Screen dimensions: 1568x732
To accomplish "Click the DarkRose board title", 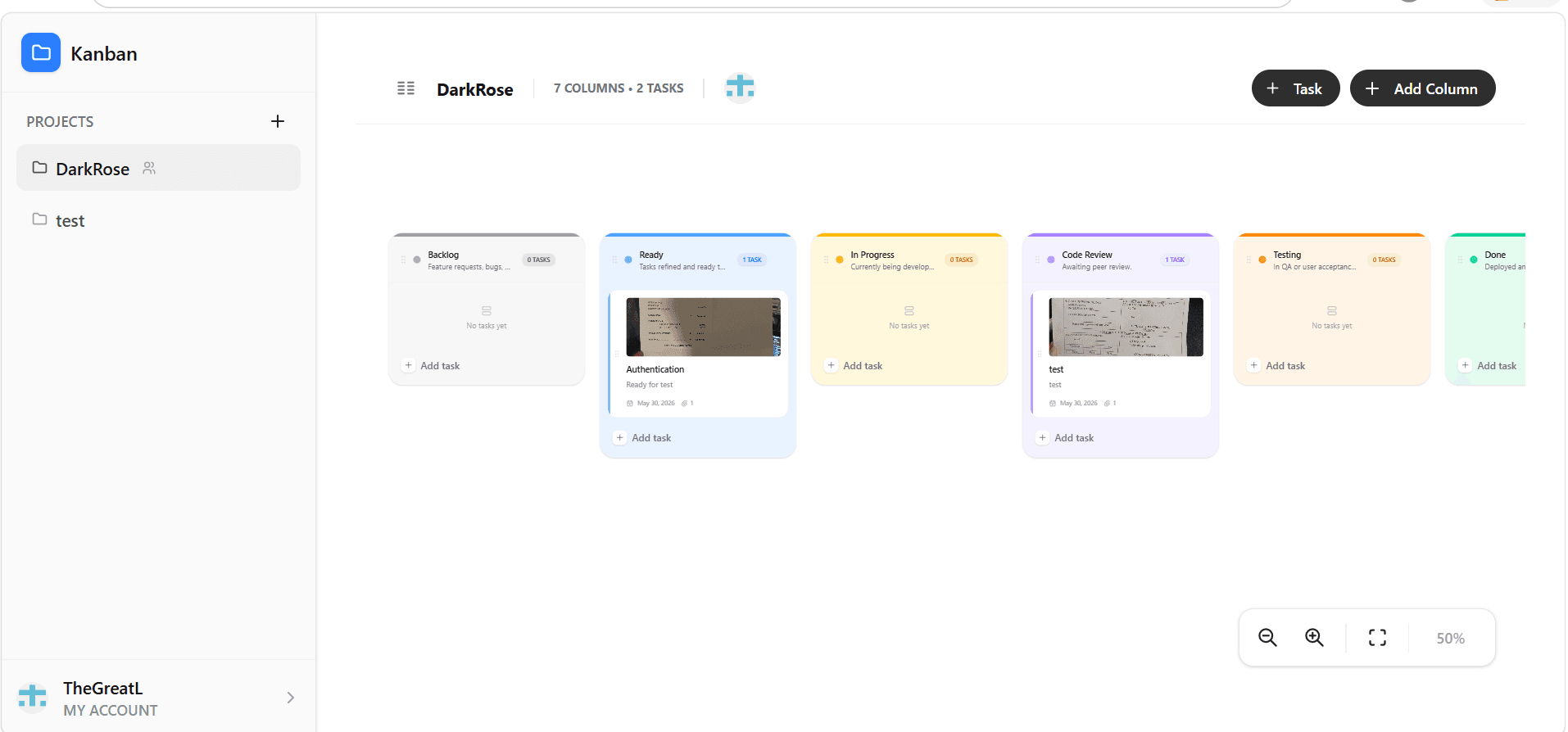I will 475,89.
